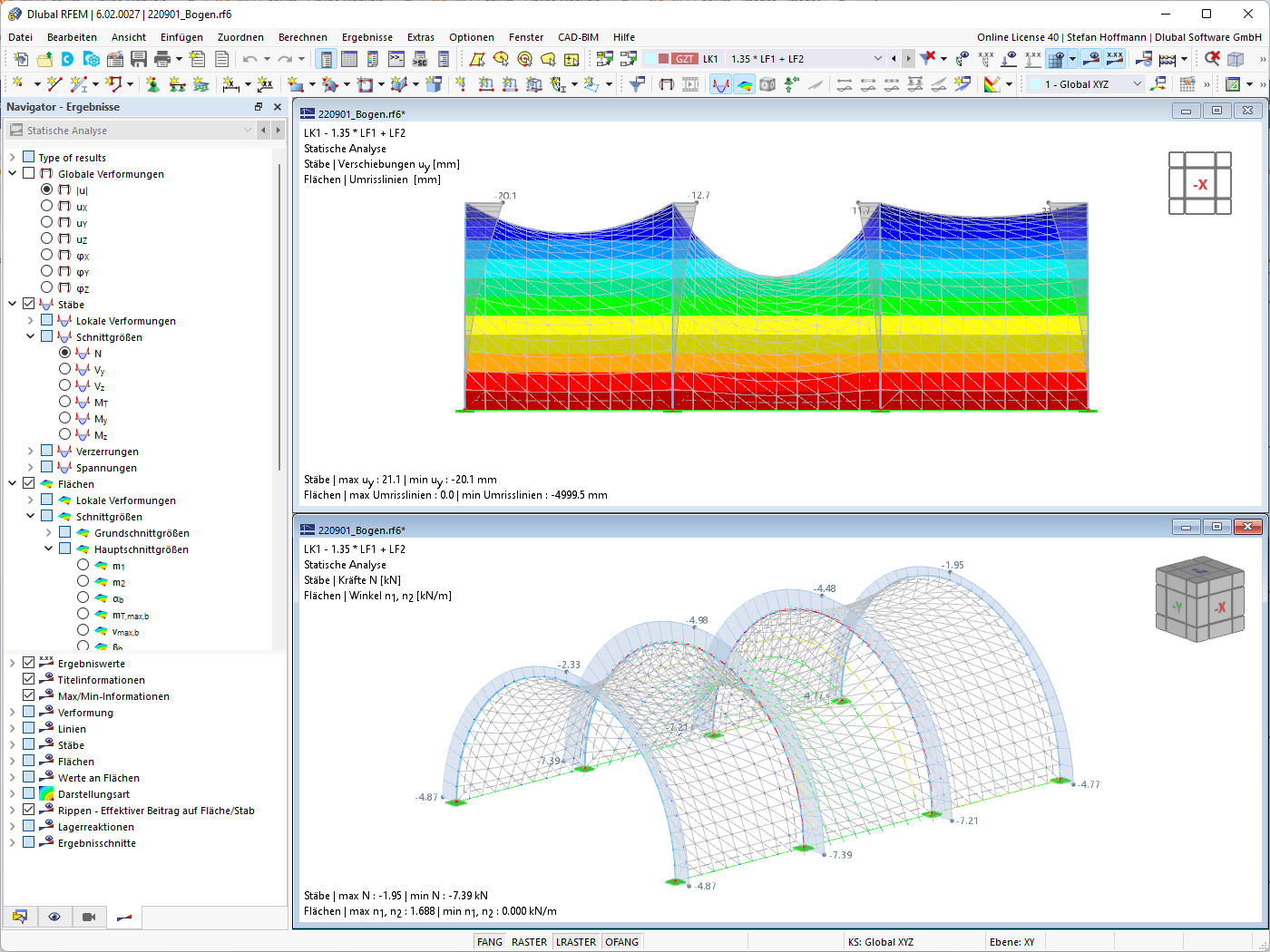The height and width of the screenshot is (952, 1270).
Task: Click the Print icon in the toolbar
Action: tap(162, 59)
